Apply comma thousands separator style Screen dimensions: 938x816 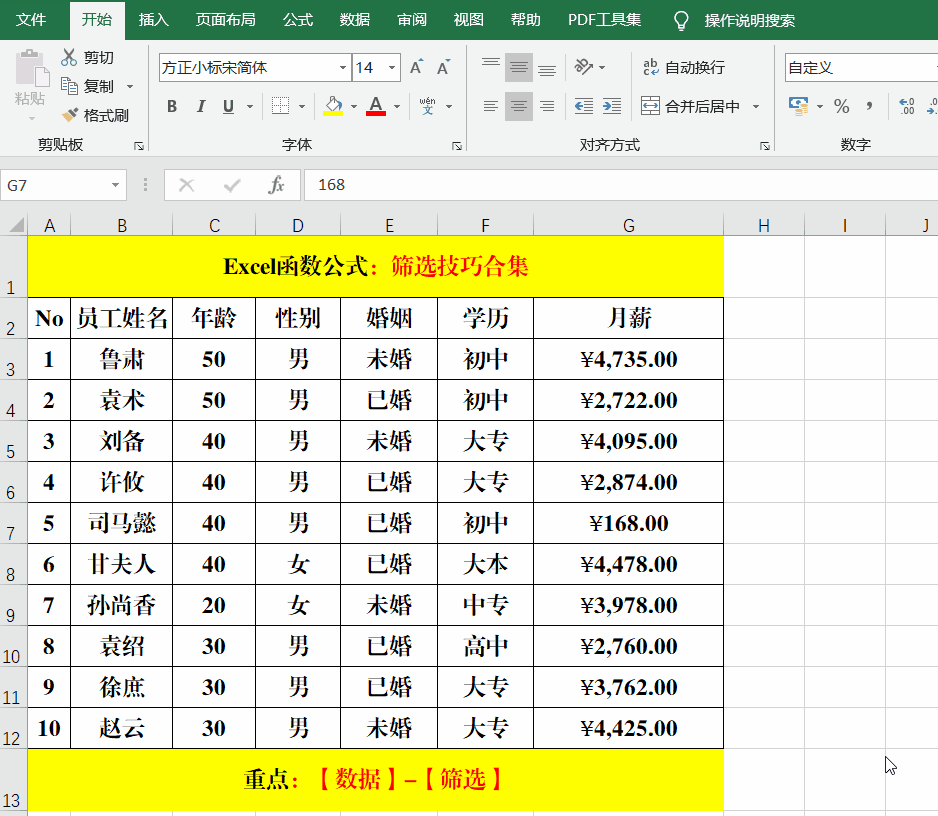click(869, 106)
